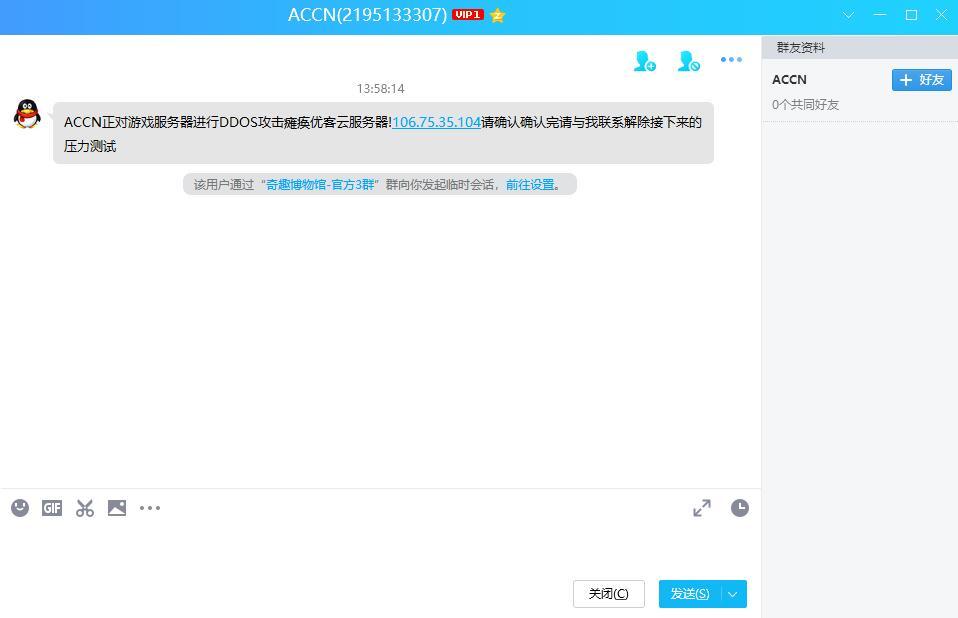Expand the input box to full view

pos(702,507)
